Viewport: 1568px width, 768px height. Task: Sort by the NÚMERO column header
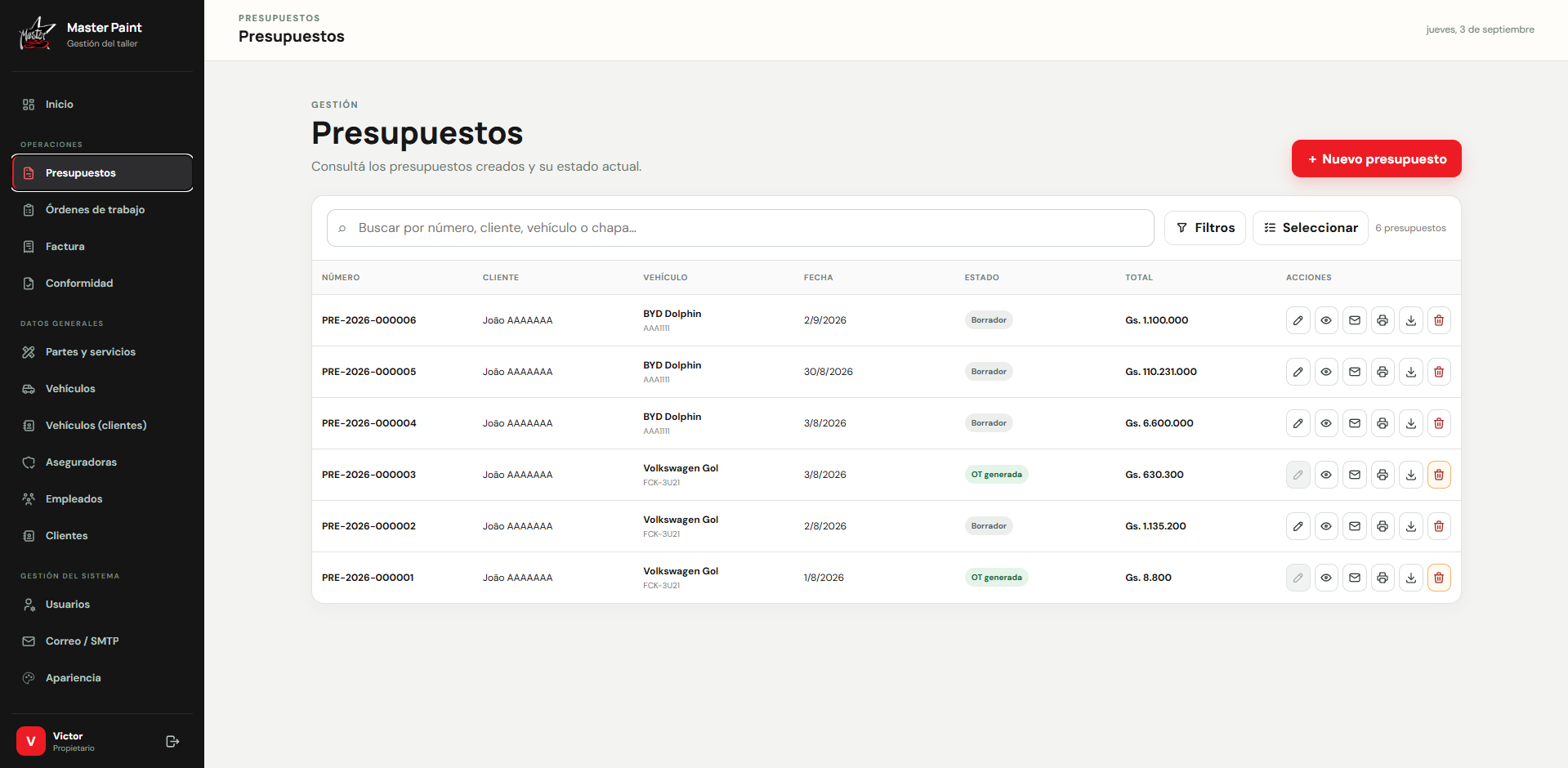click(x=341, y=278)
